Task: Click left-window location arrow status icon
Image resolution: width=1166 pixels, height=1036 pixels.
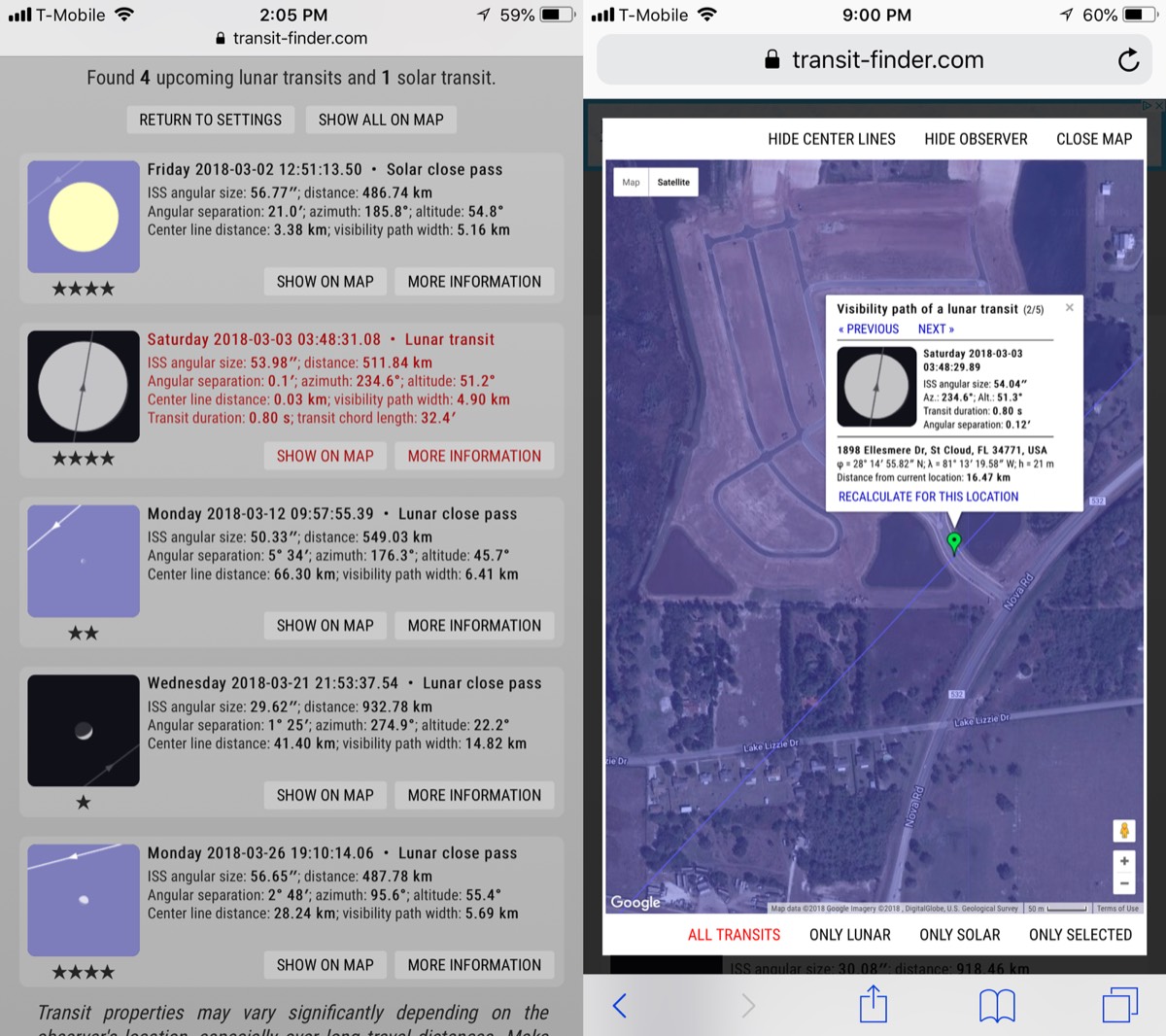Action: click(484, 15)
